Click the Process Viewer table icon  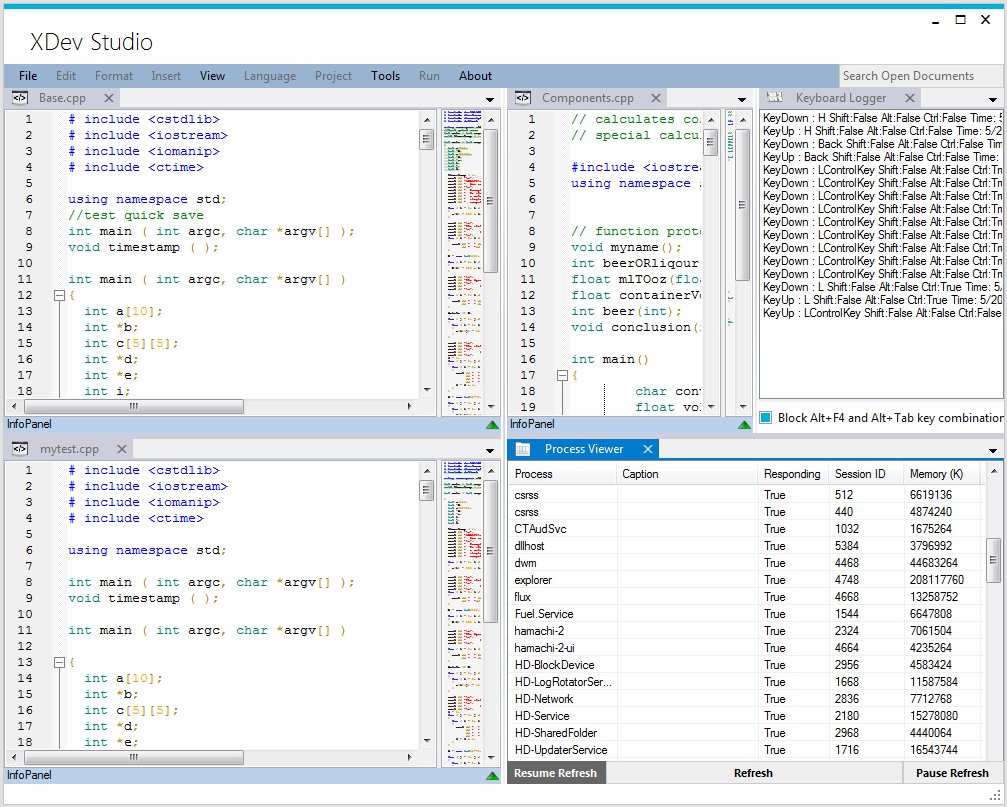pyautogui.click(x=523, y=449)
